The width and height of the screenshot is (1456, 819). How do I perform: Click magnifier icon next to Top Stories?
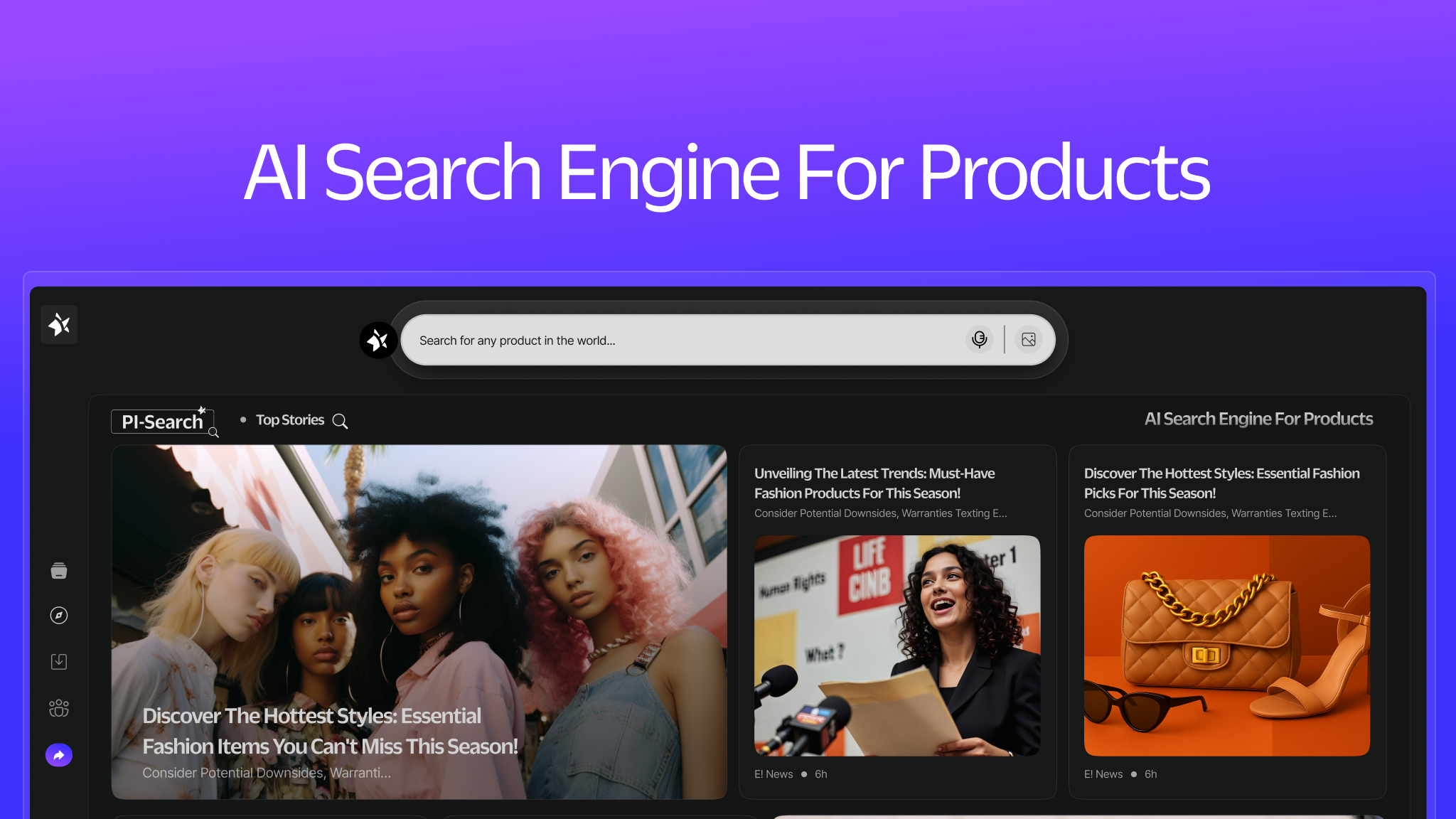341,421
